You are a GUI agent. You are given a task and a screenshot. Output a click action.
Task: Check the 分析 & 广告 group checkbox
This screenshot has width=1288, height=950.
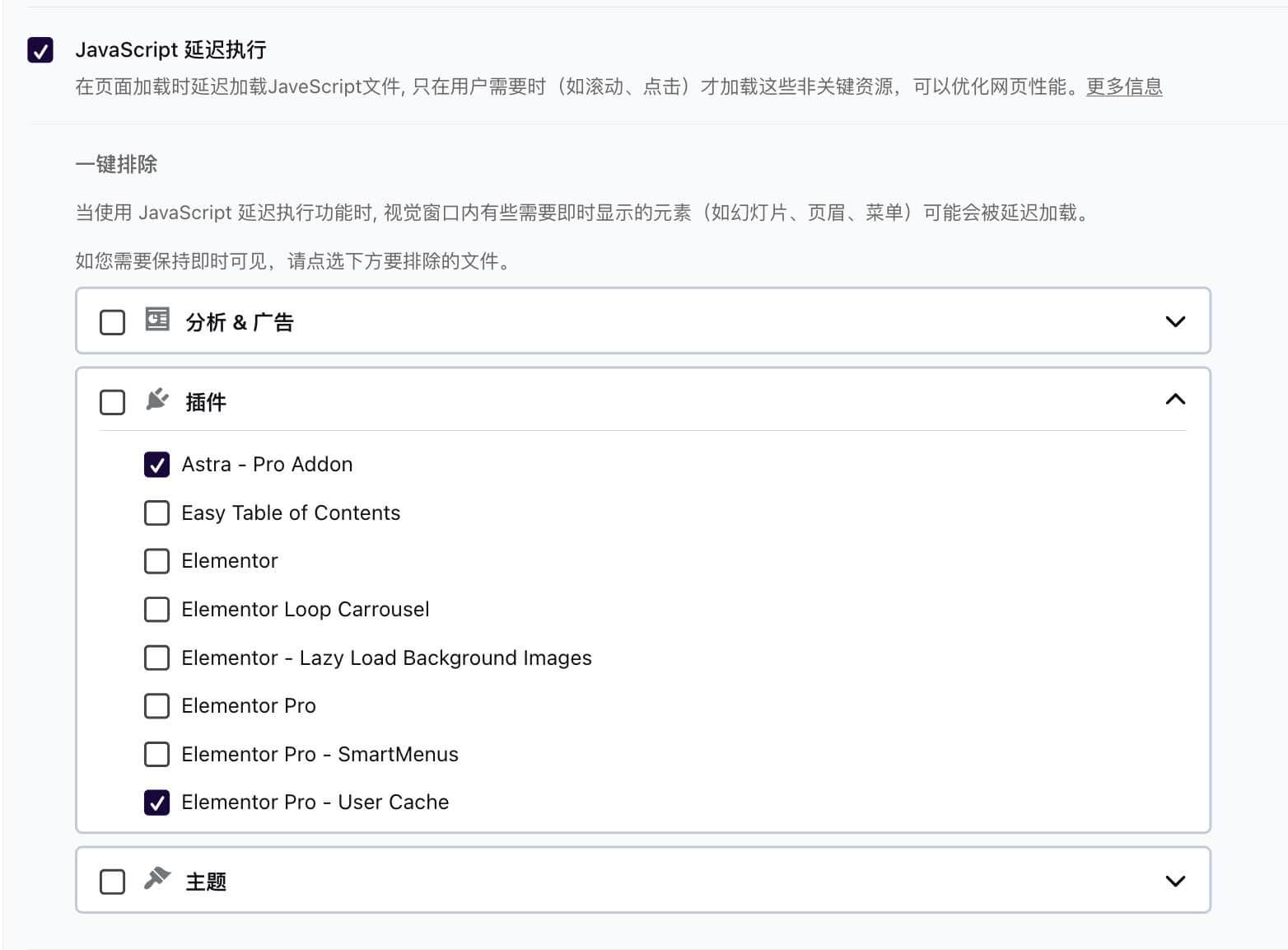click(112, 322)
